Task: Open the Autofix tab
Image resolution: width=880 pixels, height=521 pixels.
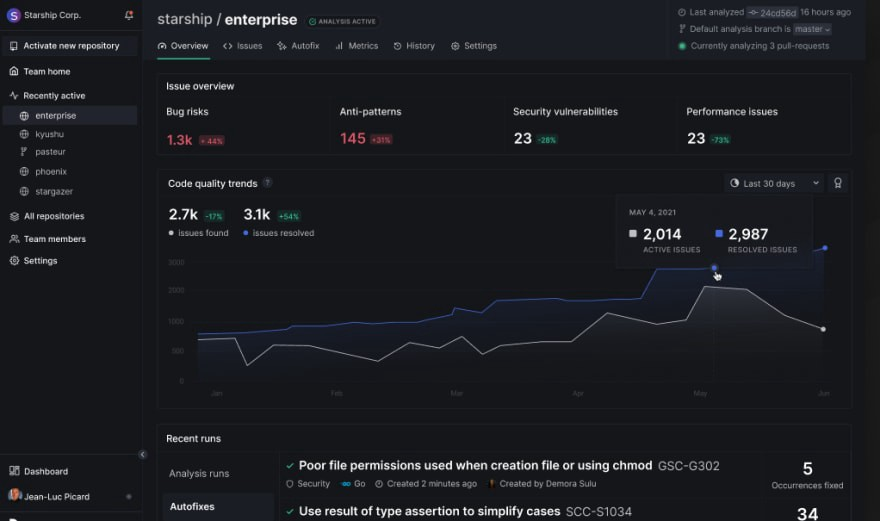Action: click(298, 46)
